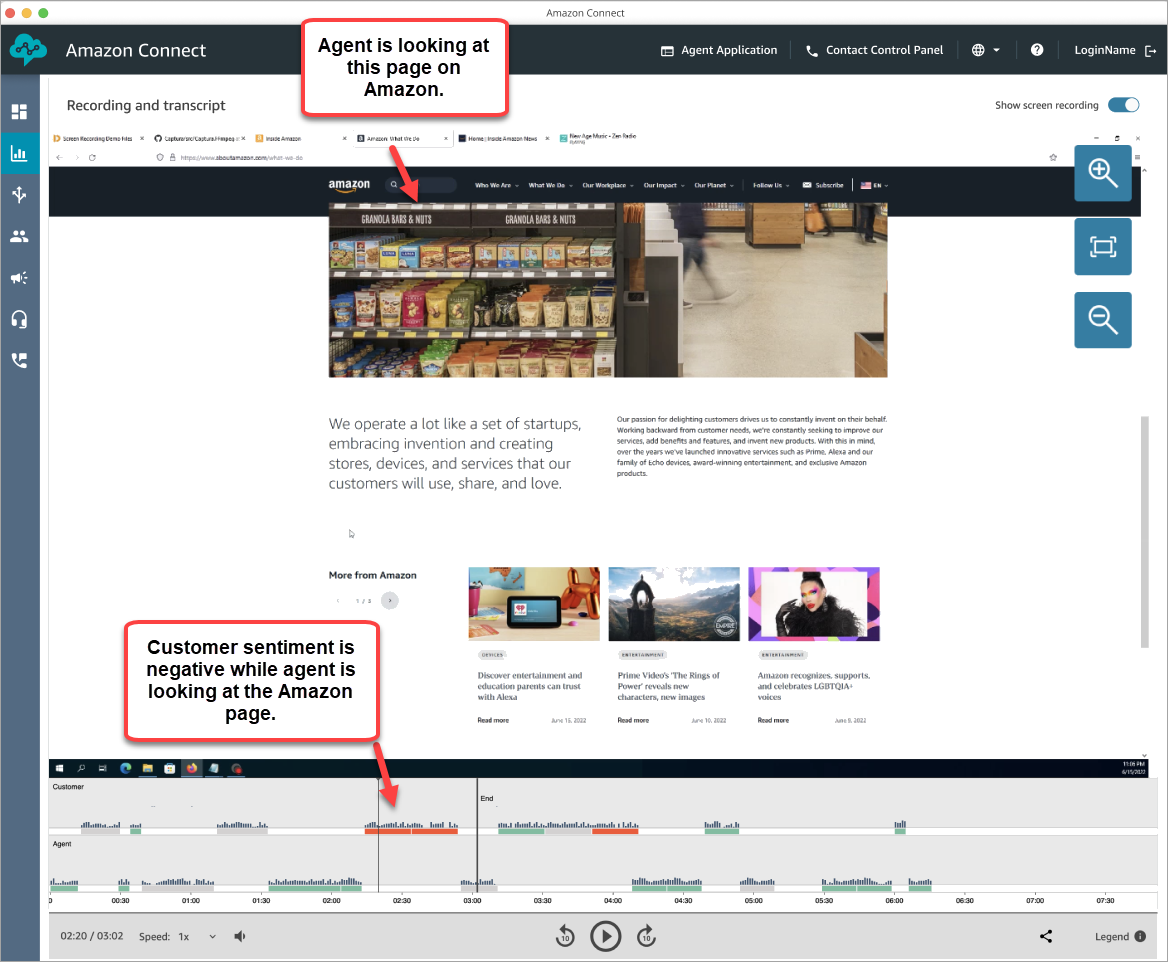This screenshot has width=1168, height=962.
Task: Toggle the Show screen recording switch
Action: (1123, 104)
